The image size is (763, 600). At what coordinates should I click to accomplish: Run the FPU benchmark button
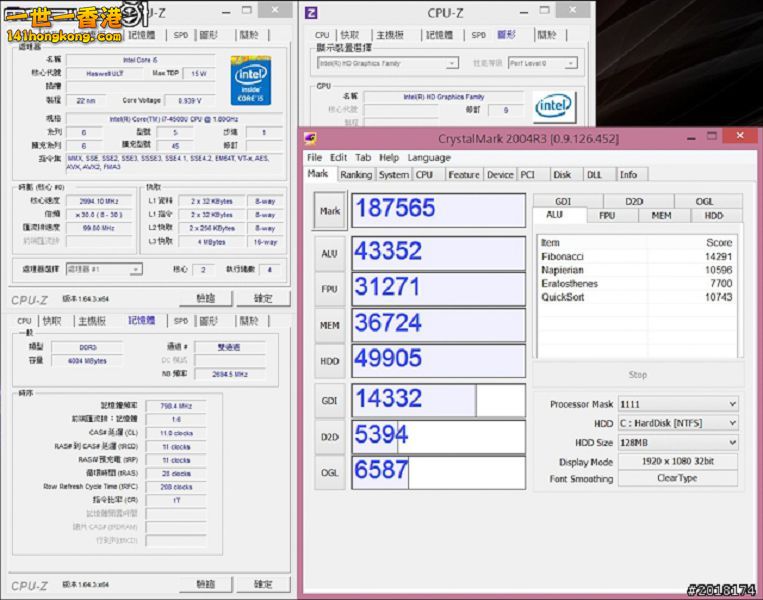point(330,289)
